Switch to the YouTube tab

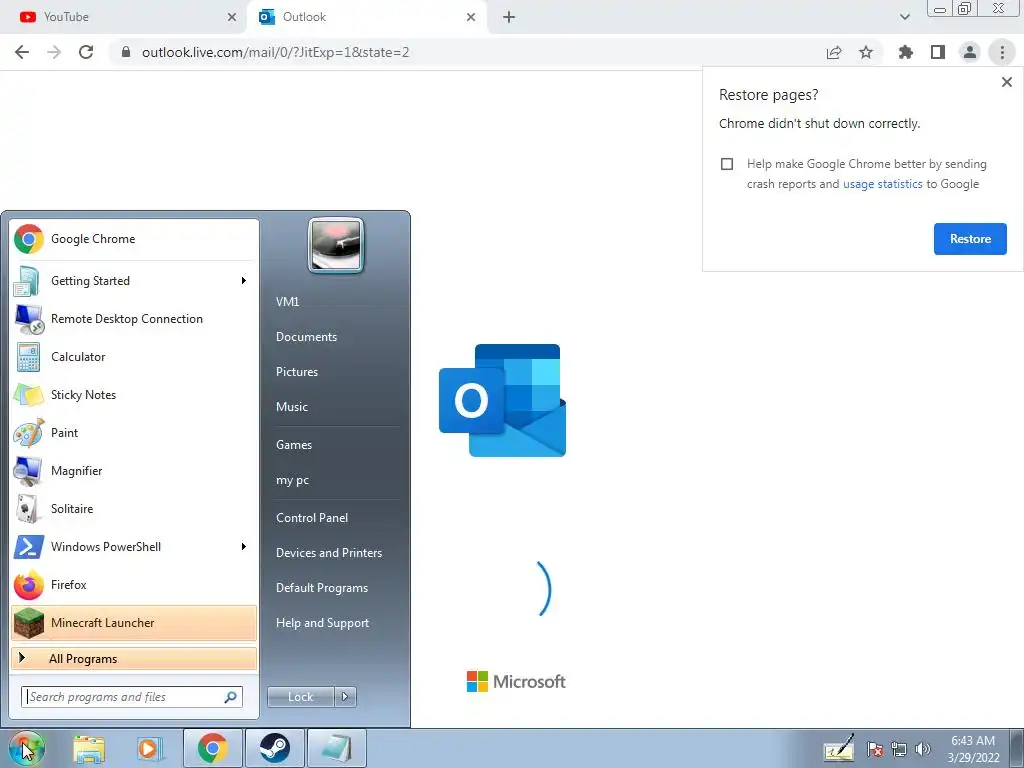(123, 17)
